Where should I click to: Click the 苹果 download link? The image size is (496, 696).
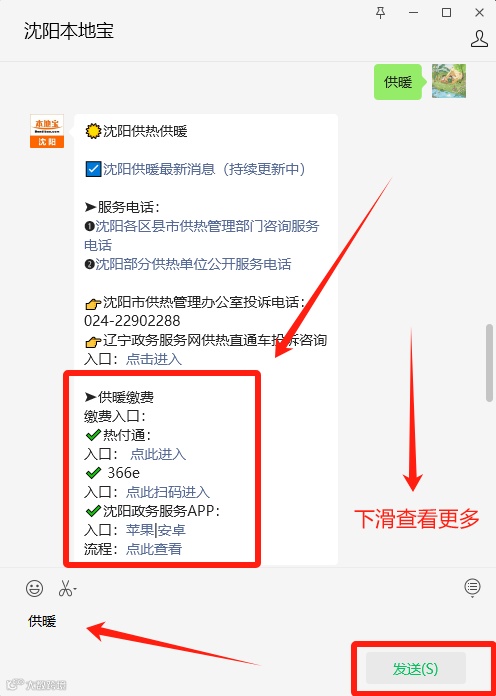coord(140,530)
